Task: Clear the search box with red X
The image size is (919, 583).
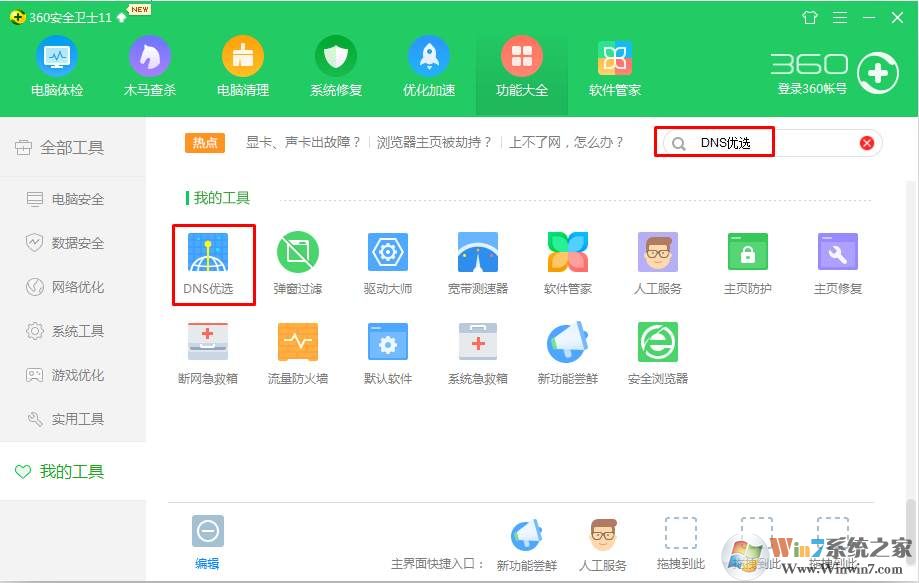Action: 867,143
